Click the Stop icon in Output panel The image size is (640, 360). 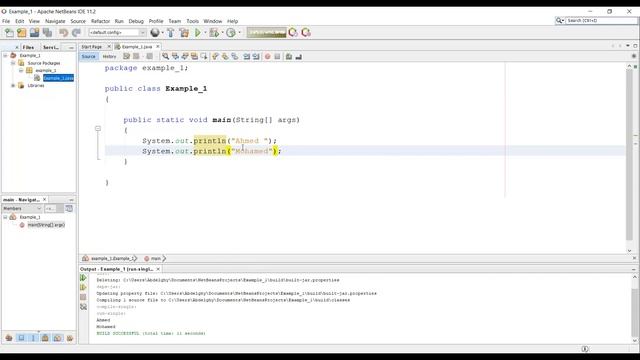pos(83,297)
